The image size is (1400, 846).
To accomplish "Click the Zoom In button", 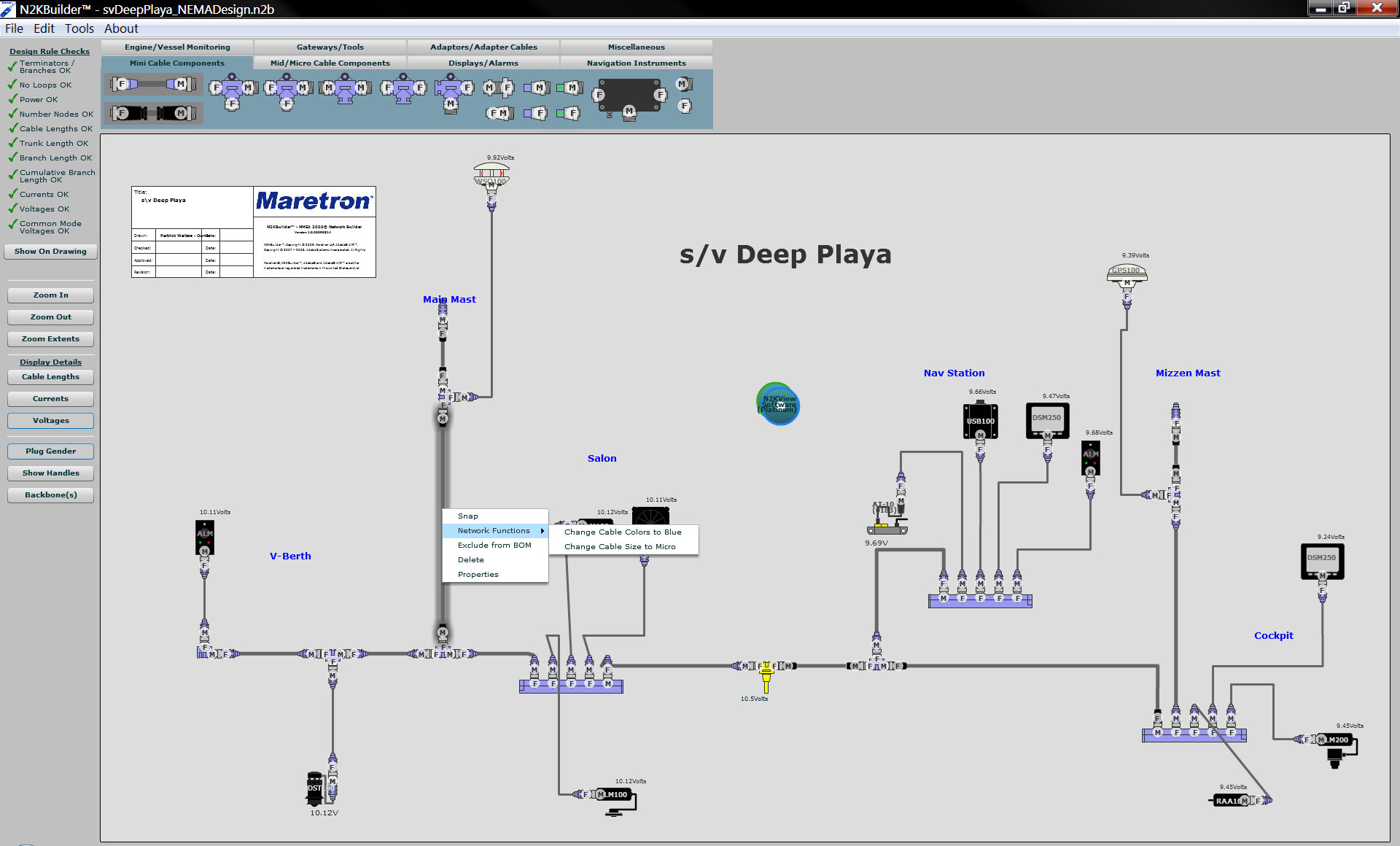I will coord(50,295).
